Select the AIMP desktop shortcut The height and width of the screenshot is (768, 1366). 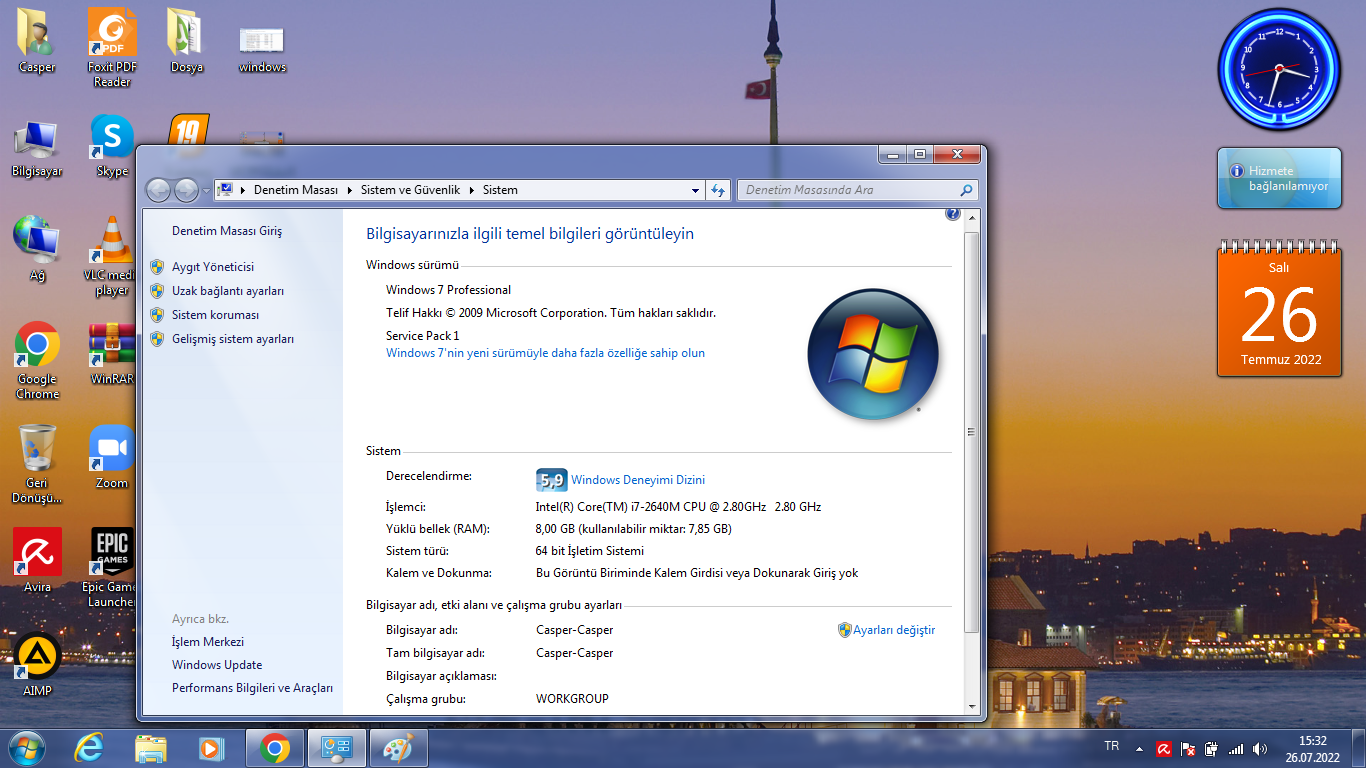37,664
